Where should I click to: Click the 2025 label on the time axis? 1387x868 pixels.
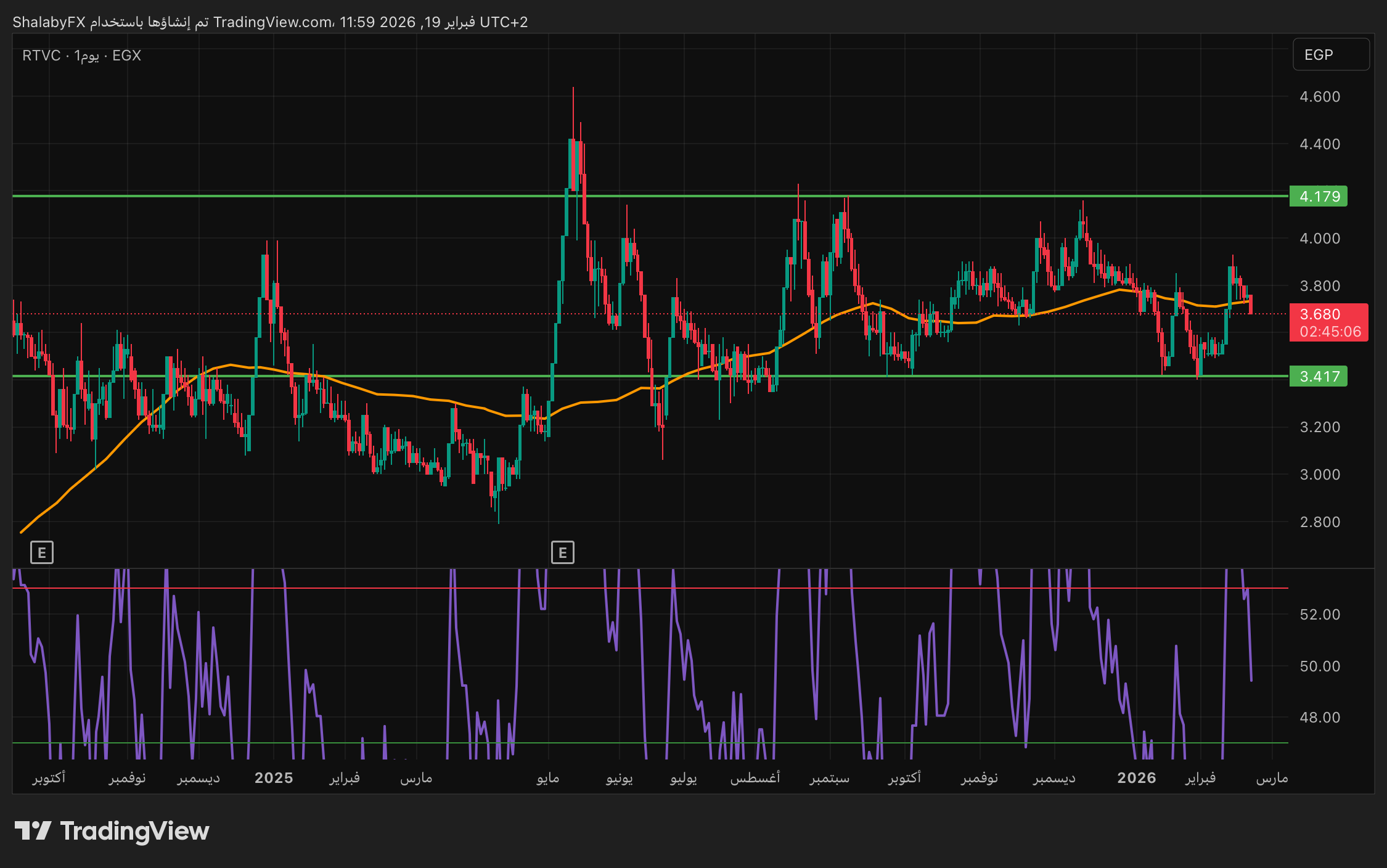(274, 778)
